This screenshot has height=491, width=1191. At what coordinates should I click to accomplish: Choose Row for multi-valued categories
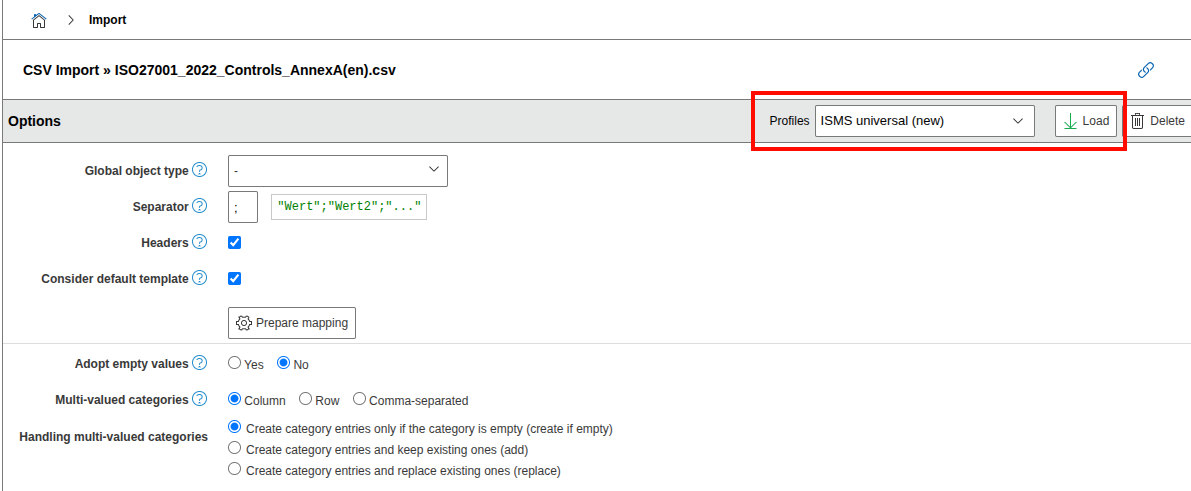point(306,399)
